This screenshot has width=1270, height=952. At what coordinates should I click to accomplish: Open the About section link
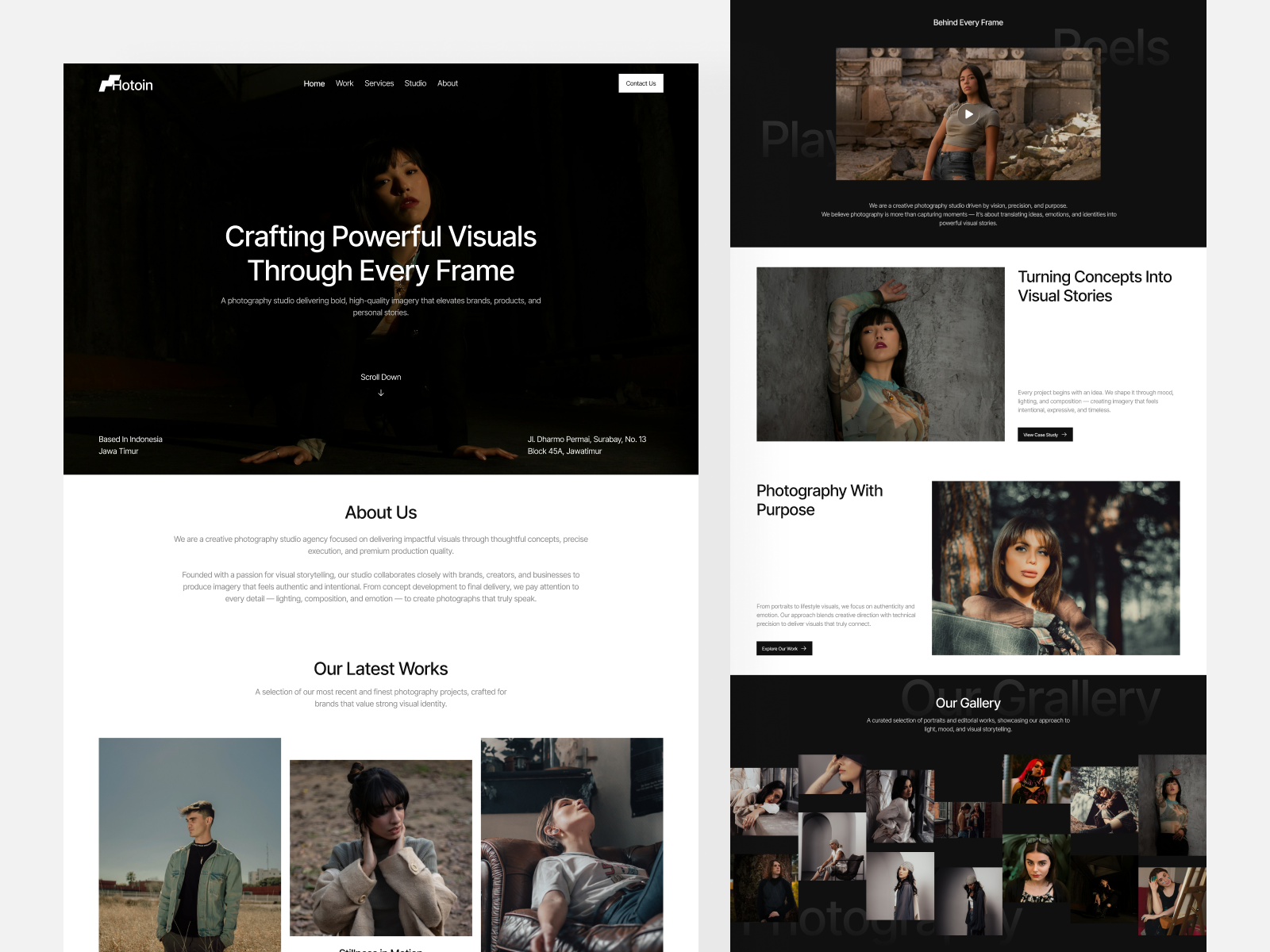448,83
